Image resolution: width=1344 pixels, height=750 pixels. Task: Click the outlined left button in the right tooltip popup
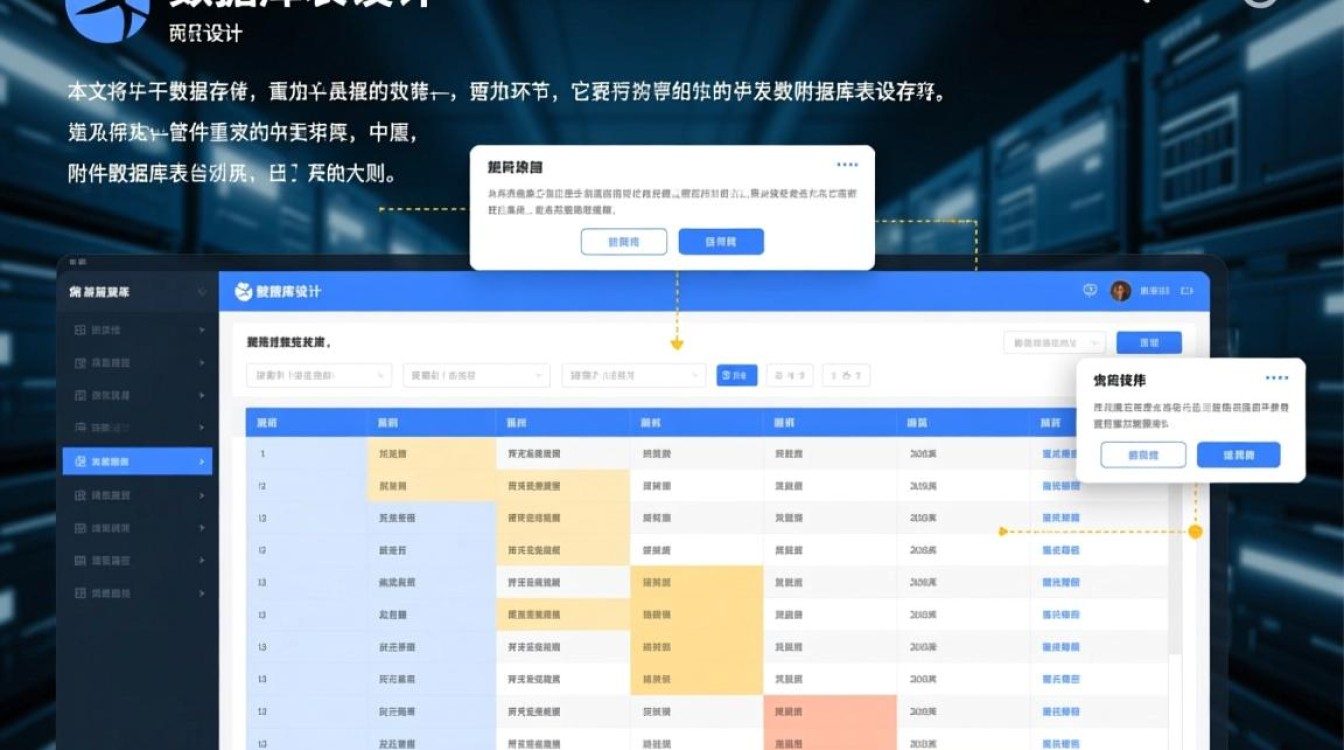click(x=1142, y=454)
